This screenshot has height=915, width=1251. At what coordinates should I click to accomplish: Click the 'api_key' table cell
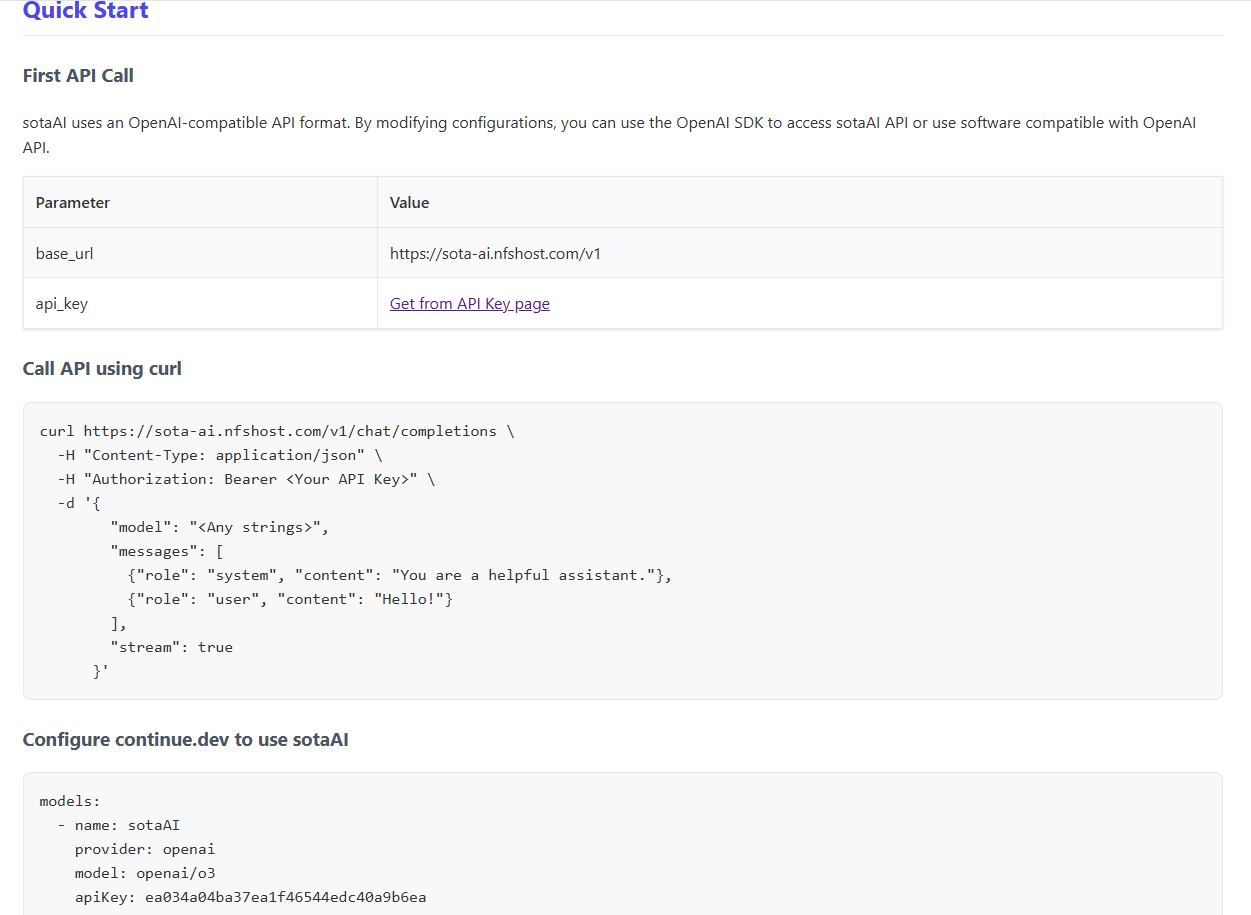[200, 303]
